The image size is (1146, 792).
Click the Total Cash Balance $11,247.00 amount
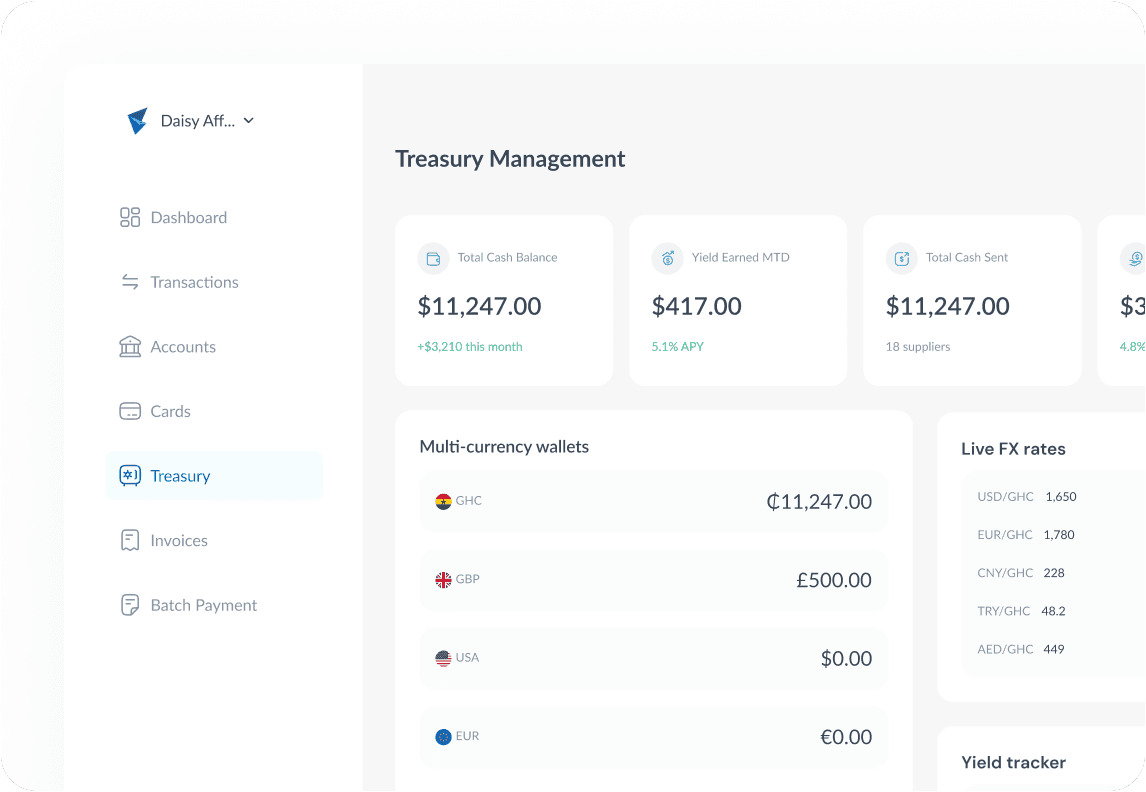pyautogui.click(x=479, y=306)
